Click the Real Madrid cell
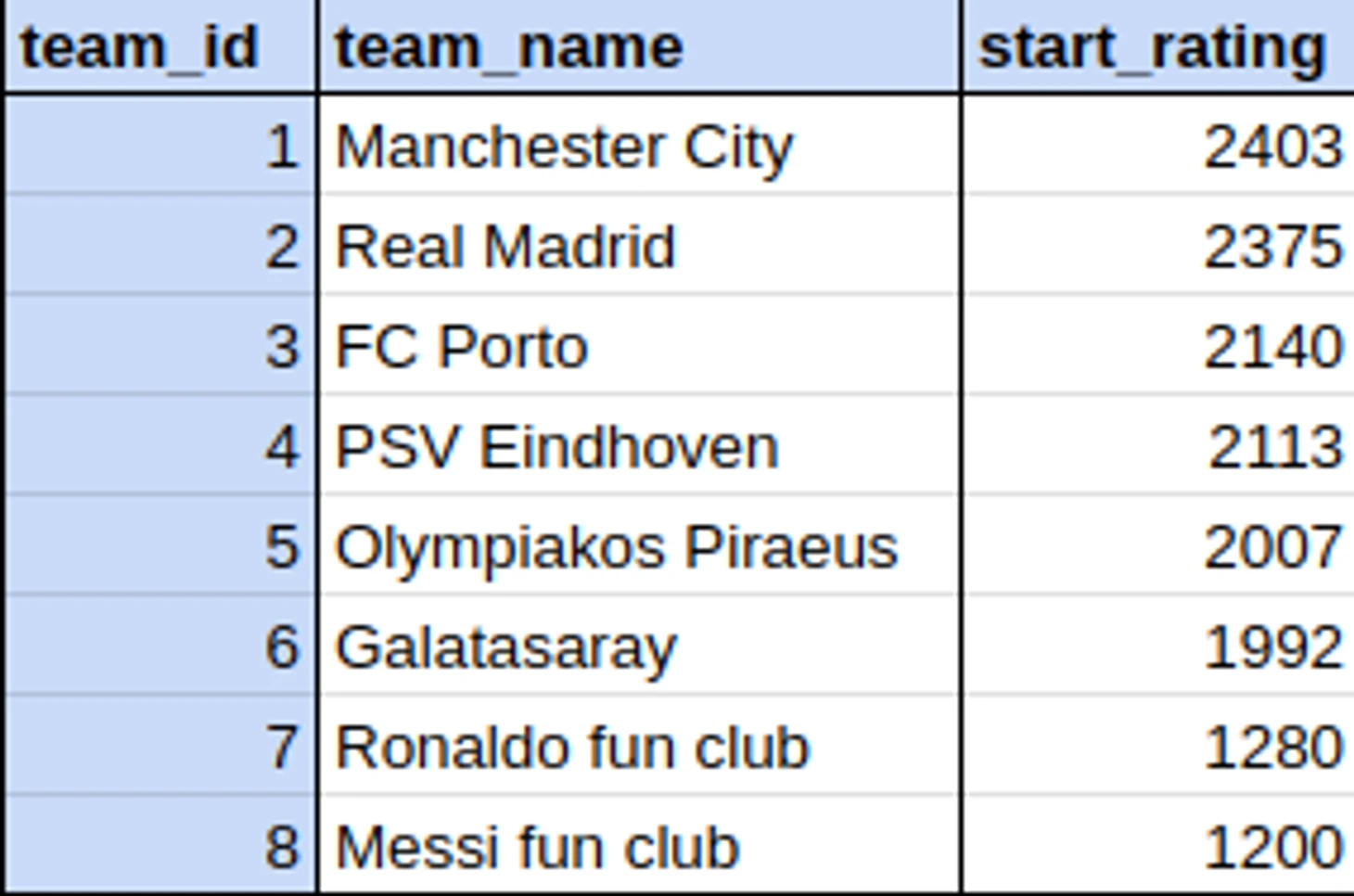Image resolution: width=1354 pixels, height=896 pixels. pyautogui.click(x=639, y=246)
